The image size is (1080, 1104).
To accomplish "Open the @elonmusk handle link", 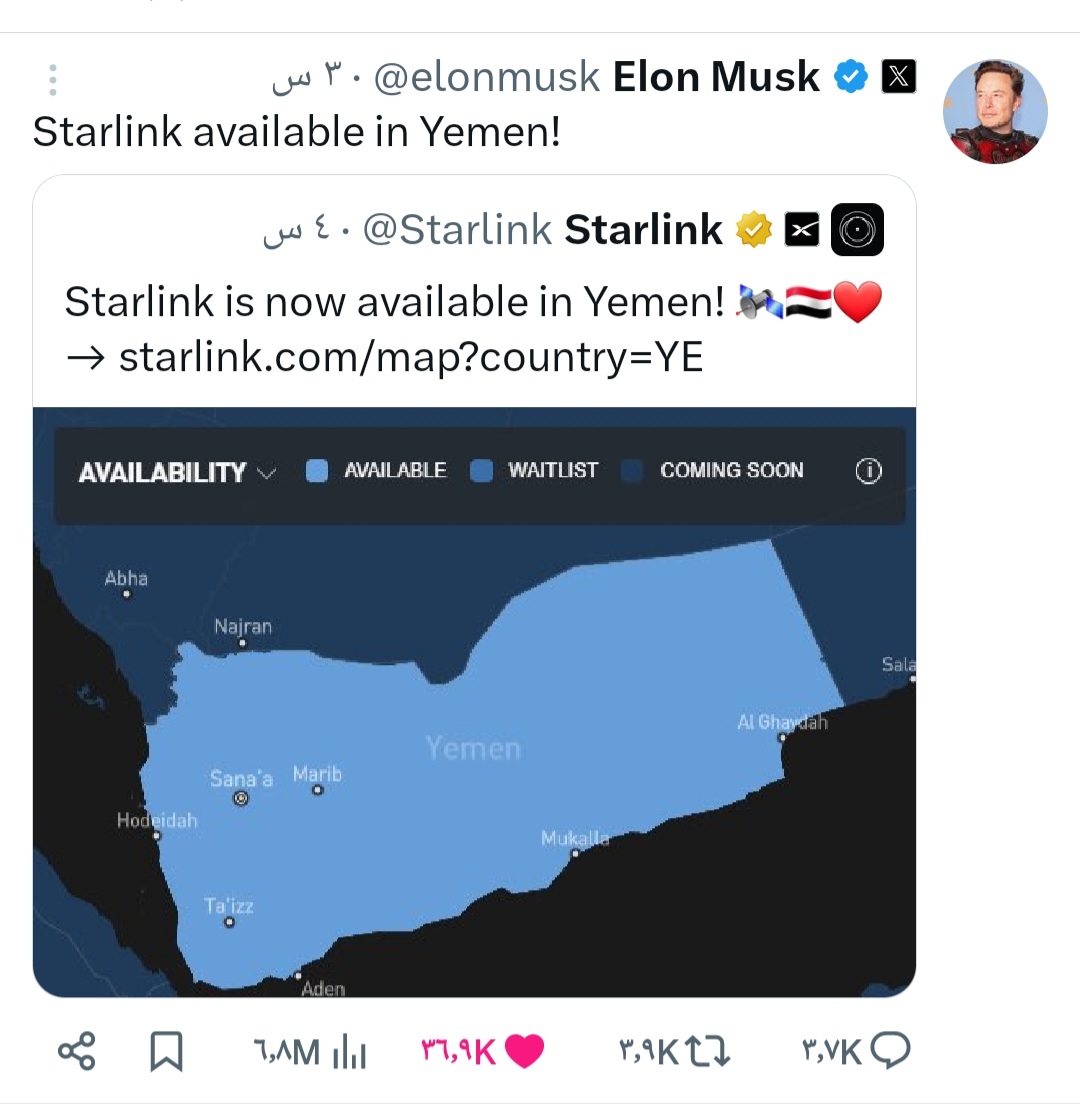I will [x=486, y=77].
